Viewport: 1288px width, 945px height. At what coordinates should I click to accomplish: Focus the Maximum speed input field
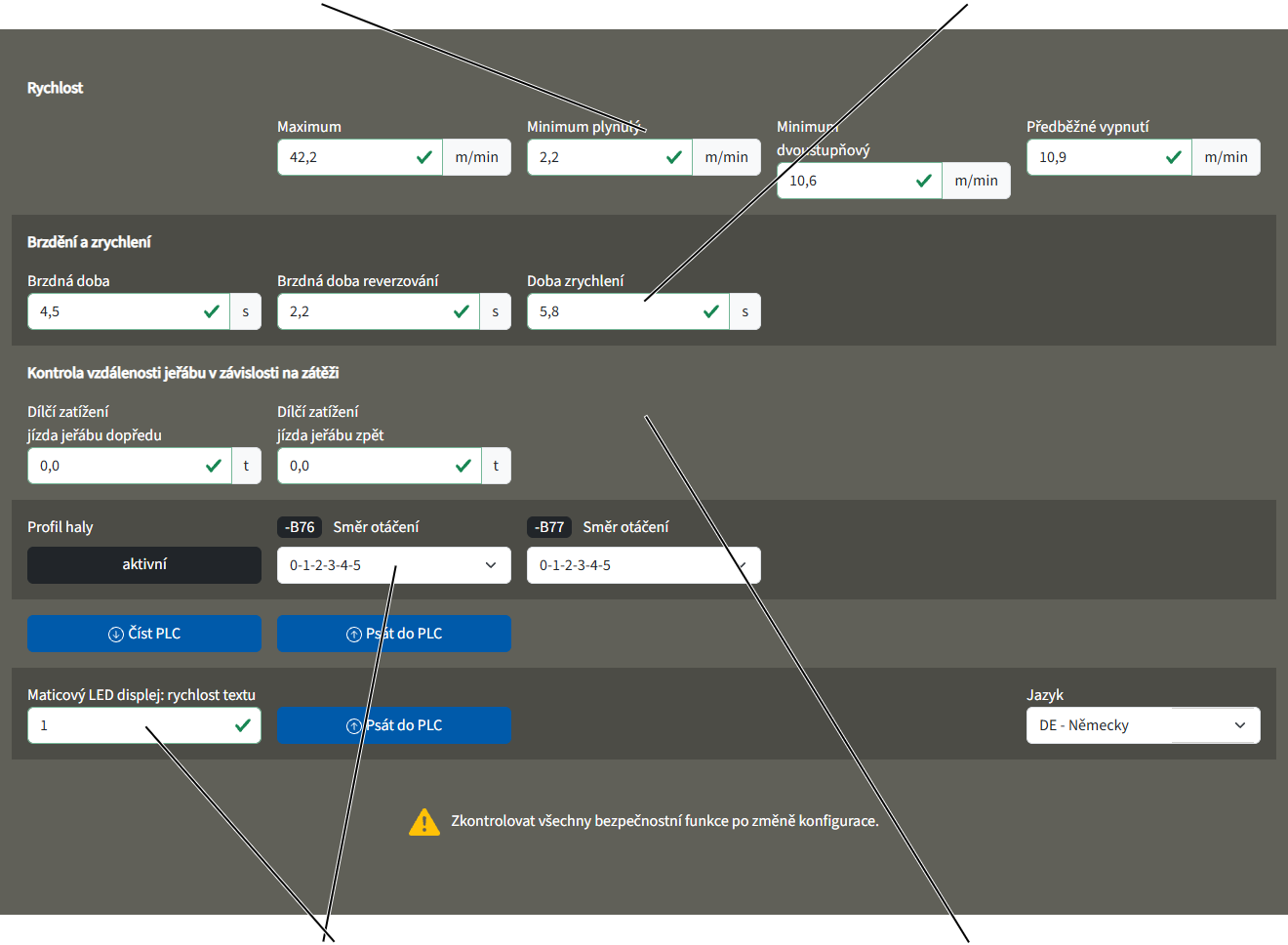point(360,157)
